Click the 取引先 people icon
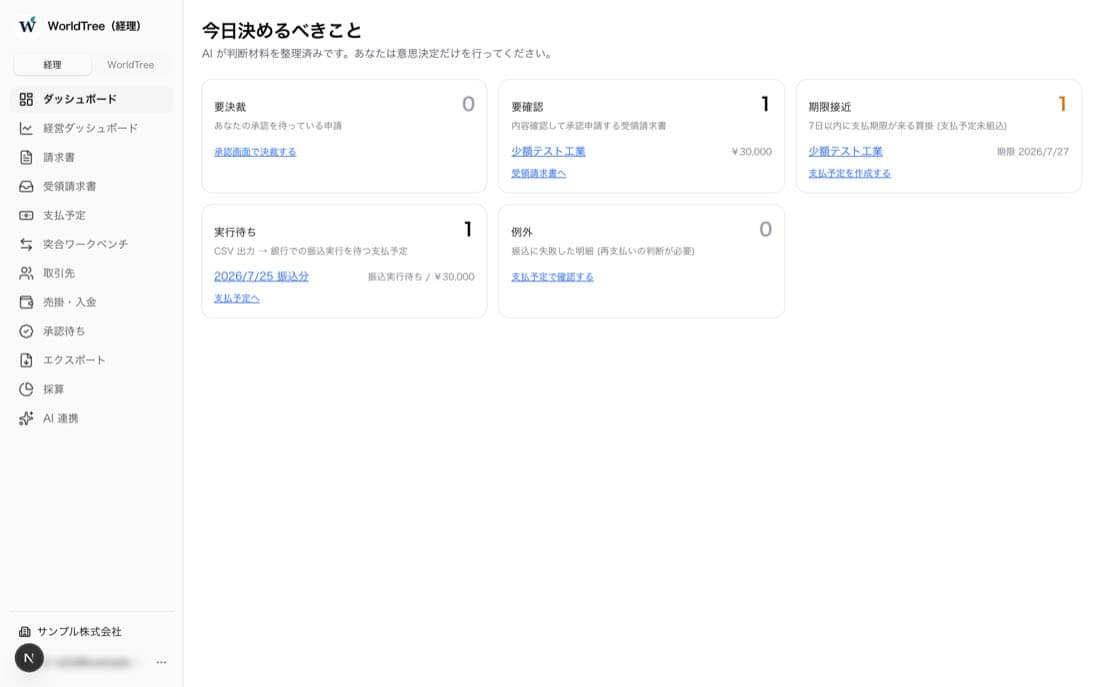 coord(26,273)
